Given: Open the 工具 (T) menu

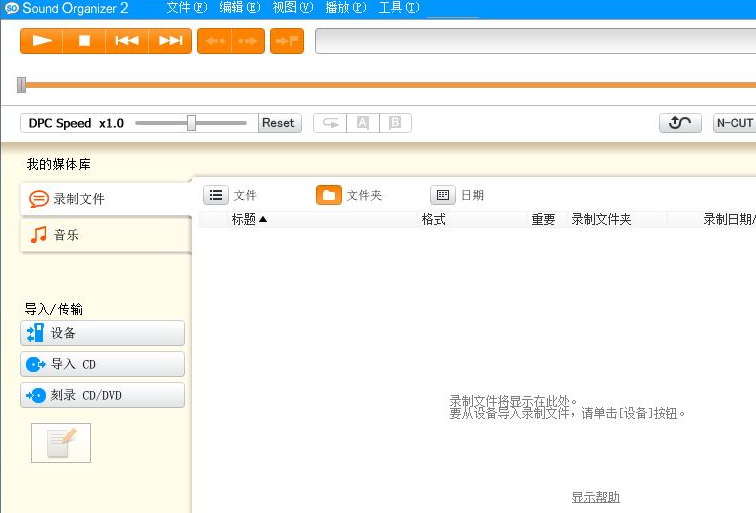Looking at the screenshot, I should [x=399, y=8].
